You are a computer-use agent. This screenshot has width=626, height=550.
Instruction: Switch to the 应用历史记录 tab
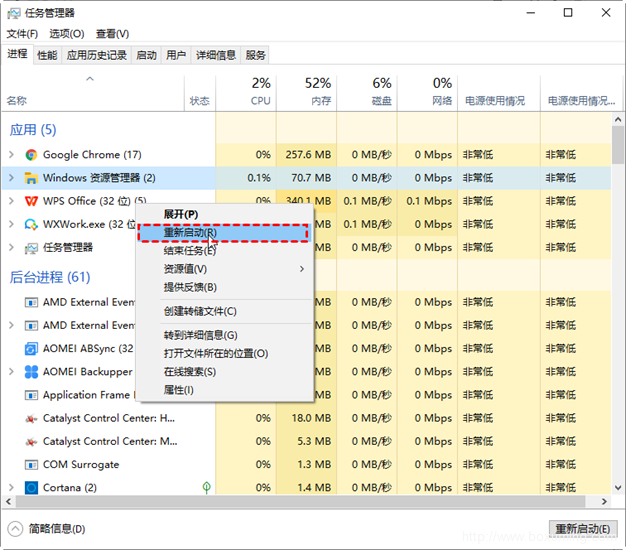tap(97, 55)
